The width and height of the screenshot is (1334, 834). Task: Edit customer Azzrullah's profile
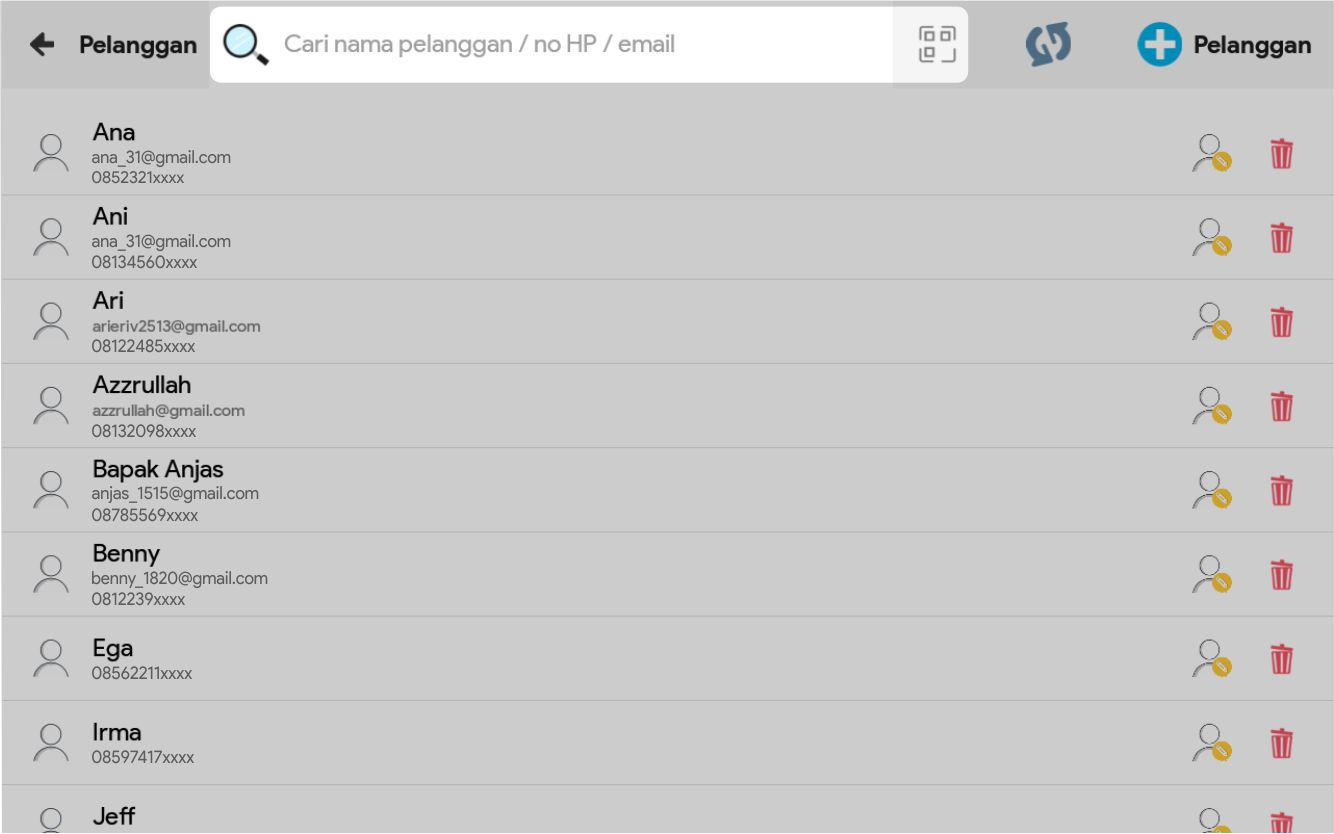1211,406
